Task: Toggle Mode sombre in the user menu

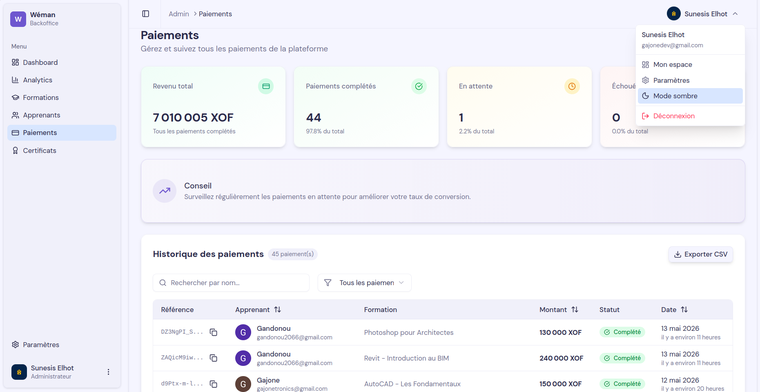Action: point(690,96)
